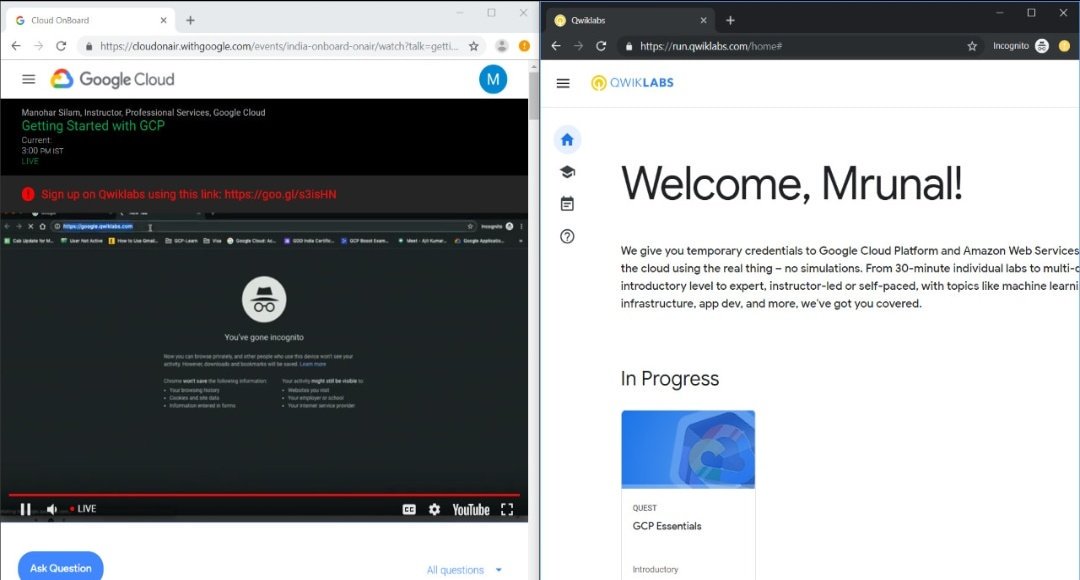Close the Cloud OnBoard tab
The width and height of the screenshot is (1080, 580).
163,21
